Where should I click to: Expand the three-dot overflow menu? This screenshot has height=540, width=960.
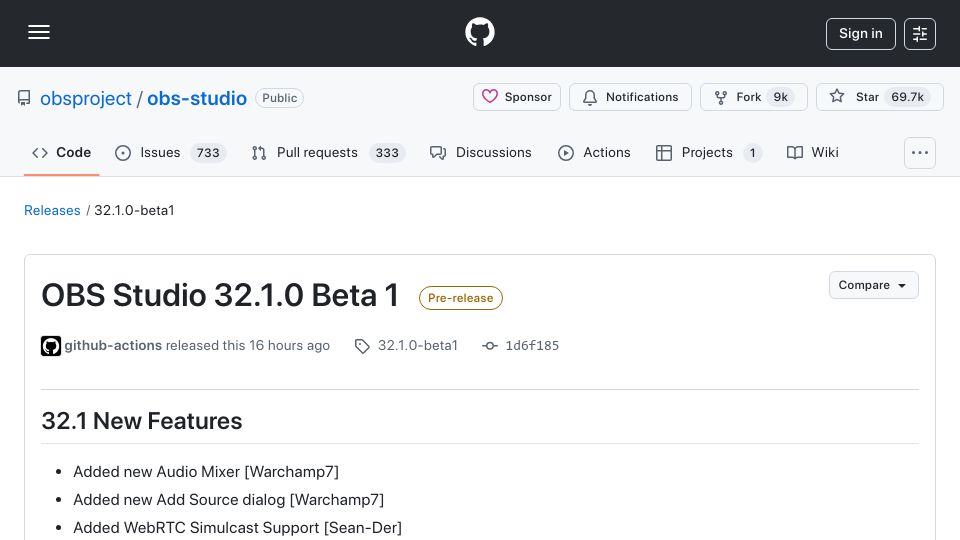coord(920,152)
